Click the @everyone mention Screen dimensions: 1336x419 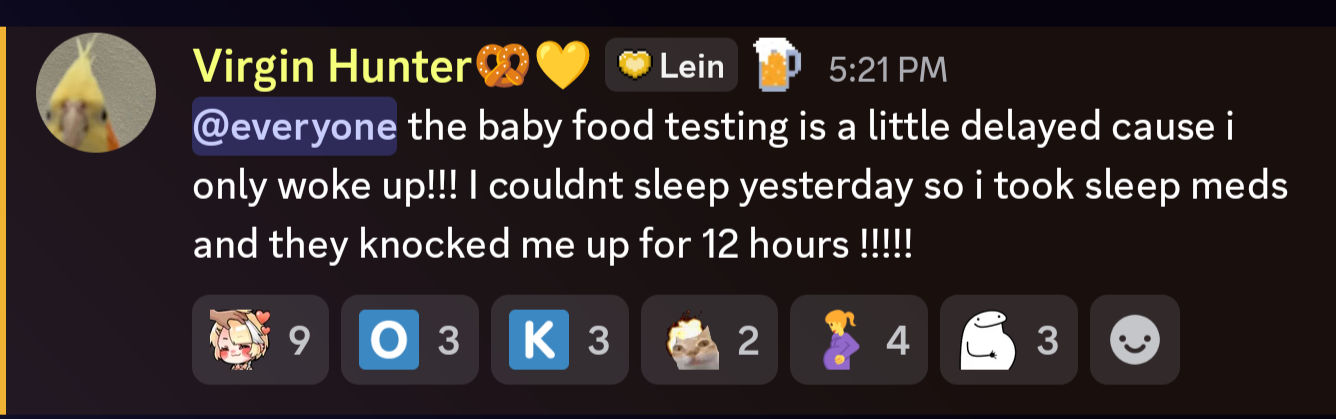pyautogui.click(x=294, y=127)
